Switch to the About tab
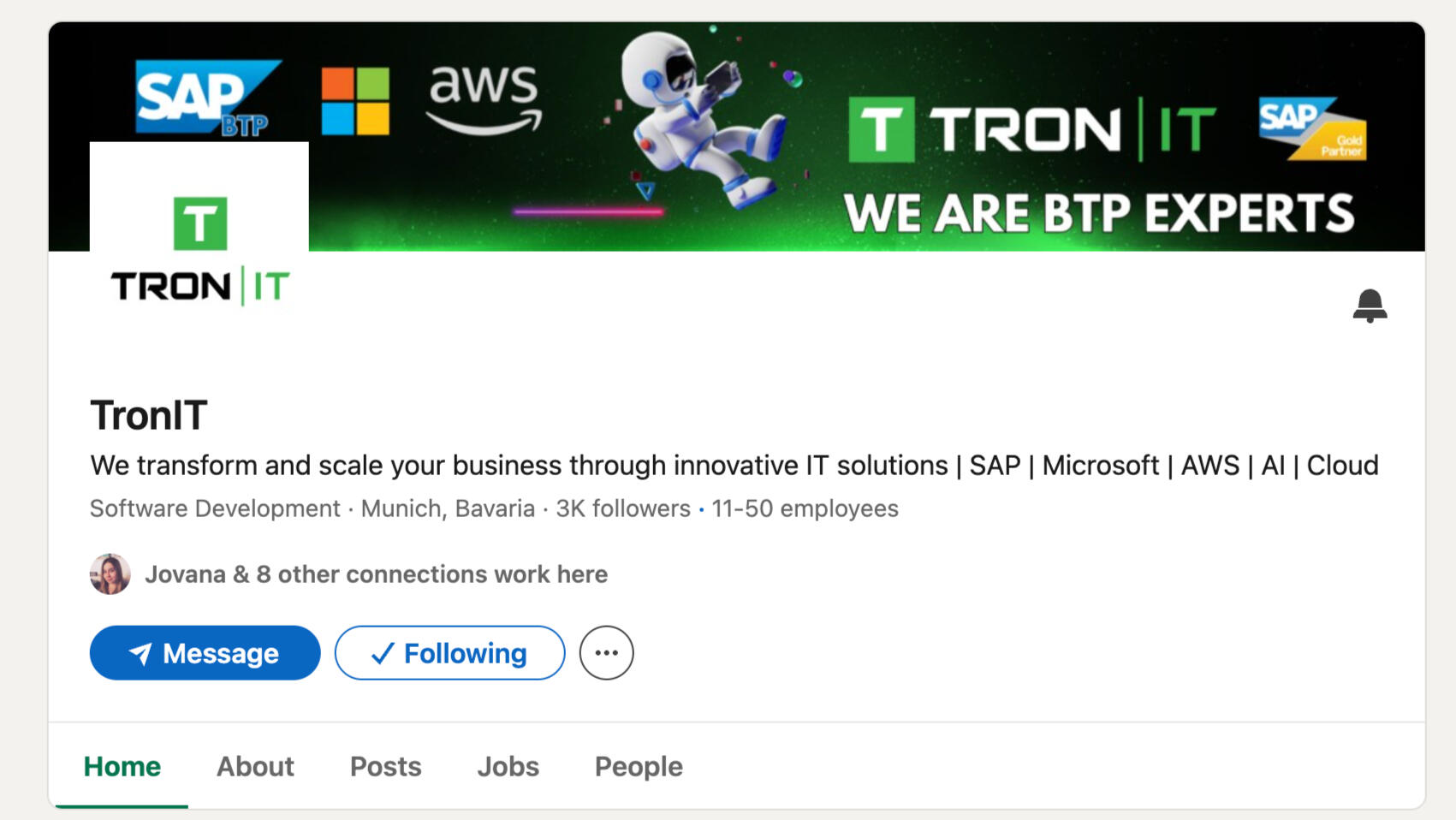Screen dimensions: 1456x820 pyautogui.click(x=255, y=766)
